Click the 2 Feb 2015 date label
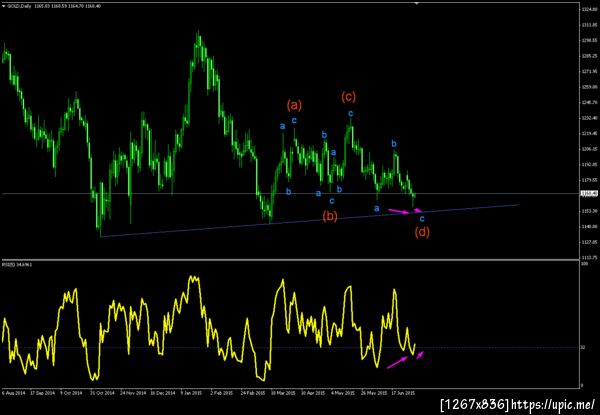This screenshot has width=600, height=415. 222,393
